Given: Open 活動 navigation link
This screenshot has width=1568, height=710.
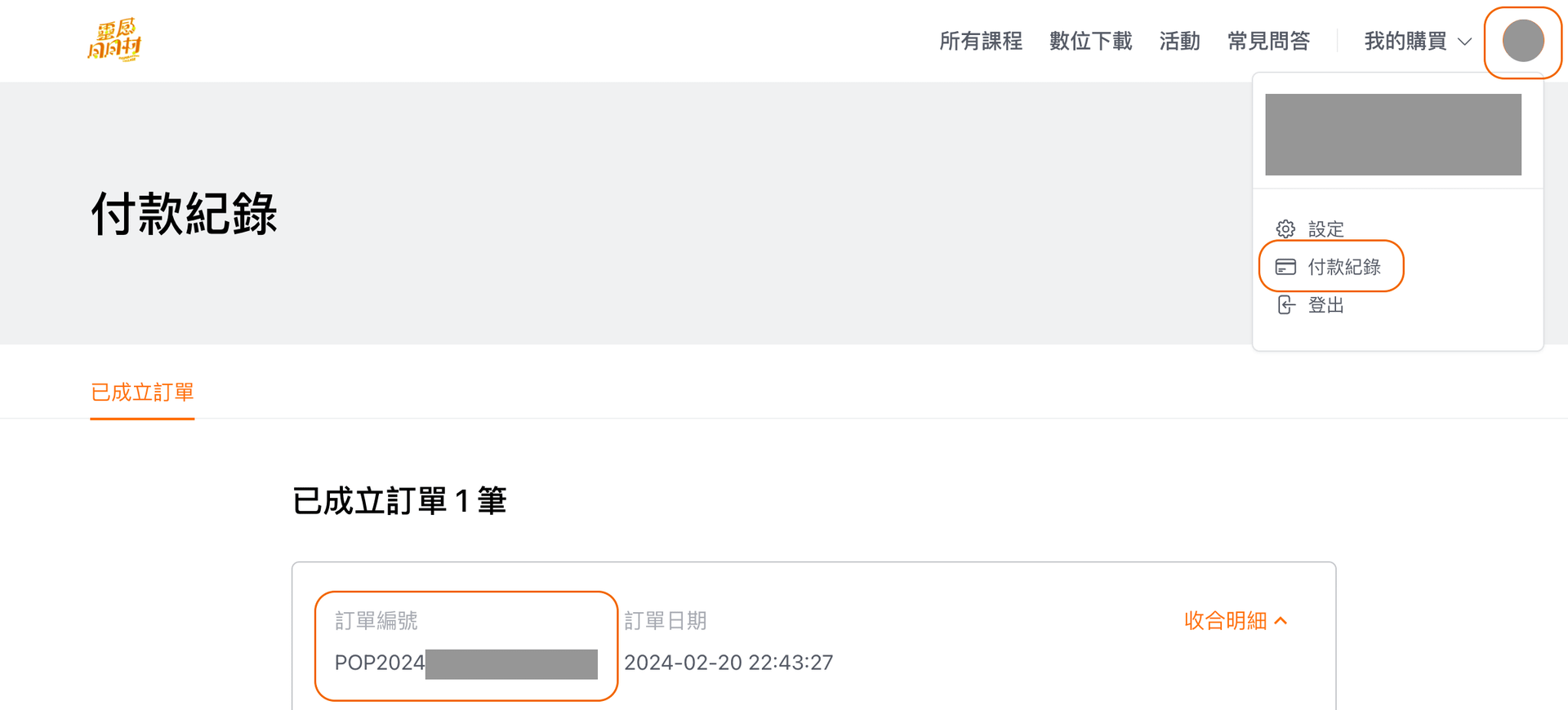Looking at the screenshot, I should [1179, 41].
